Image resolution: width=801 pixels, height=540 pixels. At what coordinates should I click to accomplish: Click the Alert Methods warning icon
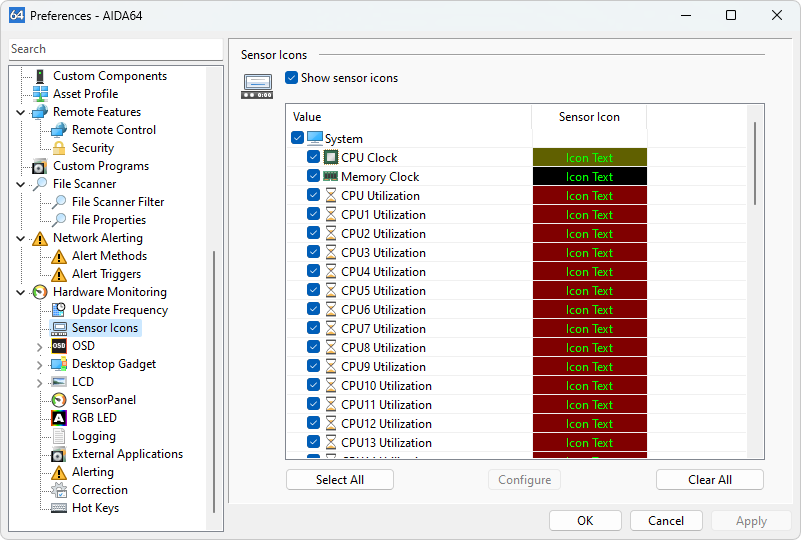59,256
